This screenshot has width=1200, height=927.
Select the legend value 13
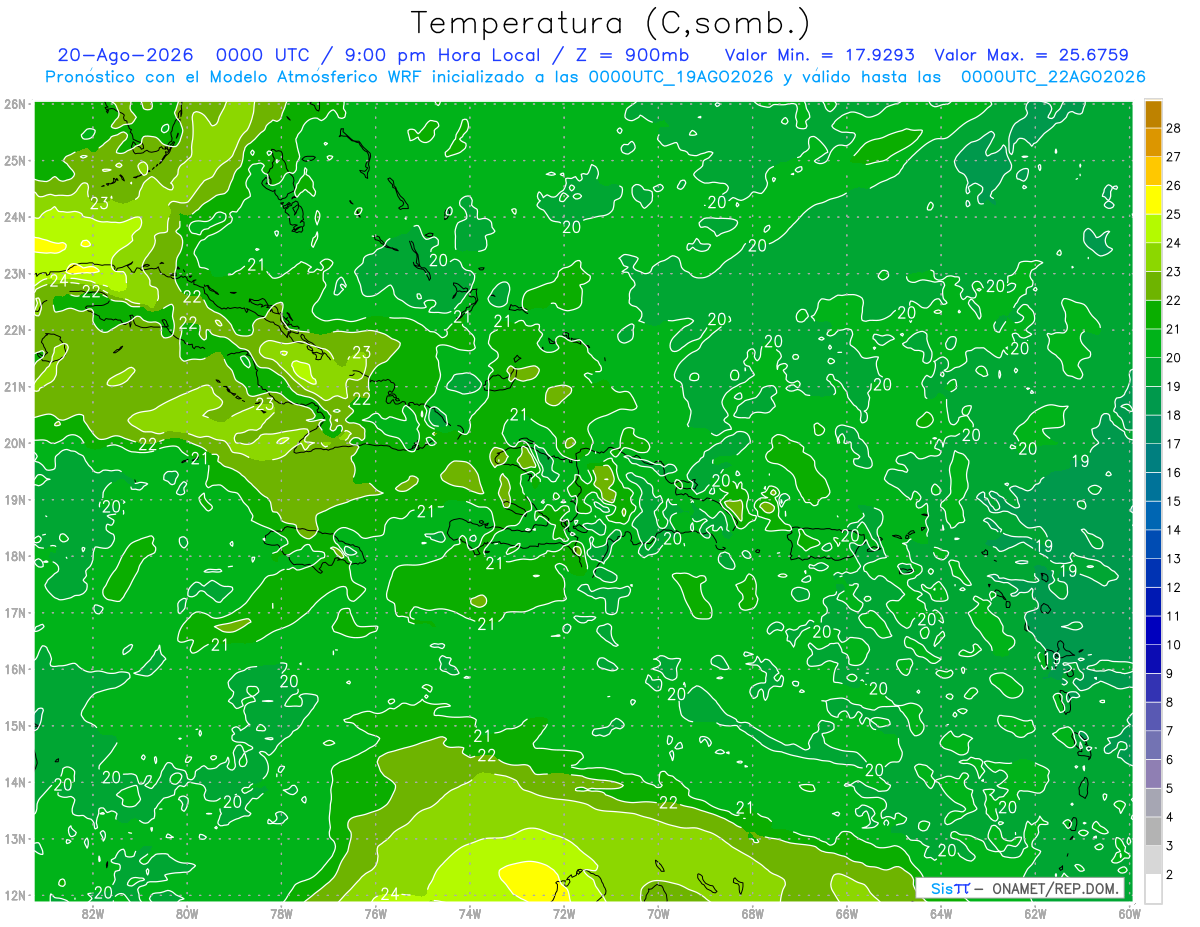pos(1174,558)
